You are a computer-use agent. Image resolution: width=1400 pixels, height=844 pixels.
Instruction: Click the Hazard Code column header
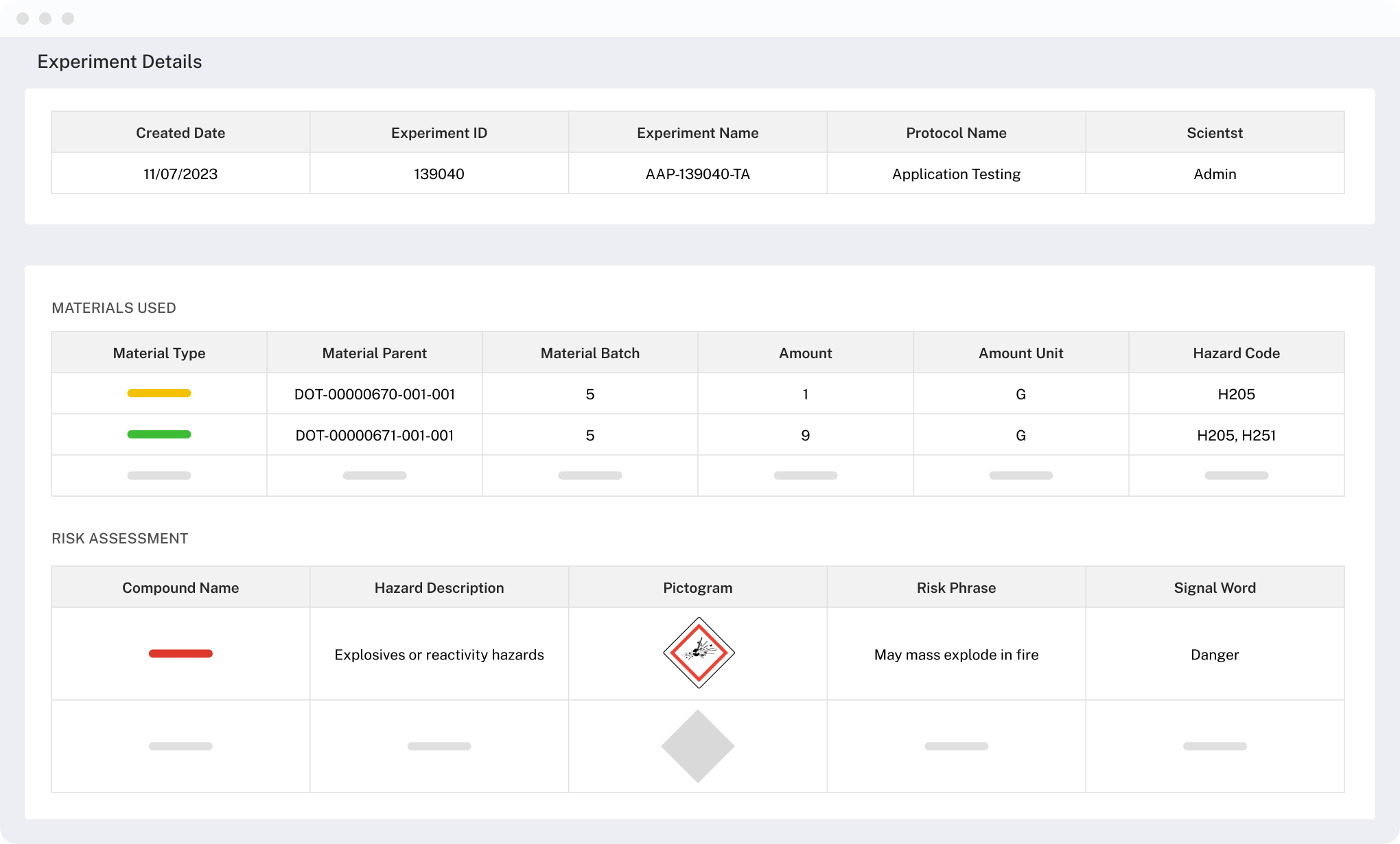click(1237, 353)
